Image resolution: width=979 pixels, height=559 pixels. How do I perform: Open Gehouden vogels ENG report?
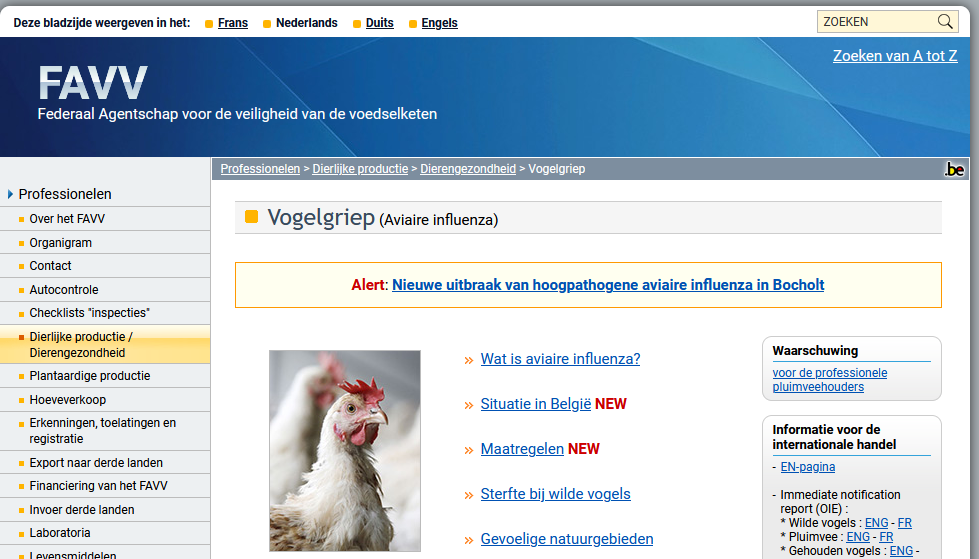(x=901, y=551)
